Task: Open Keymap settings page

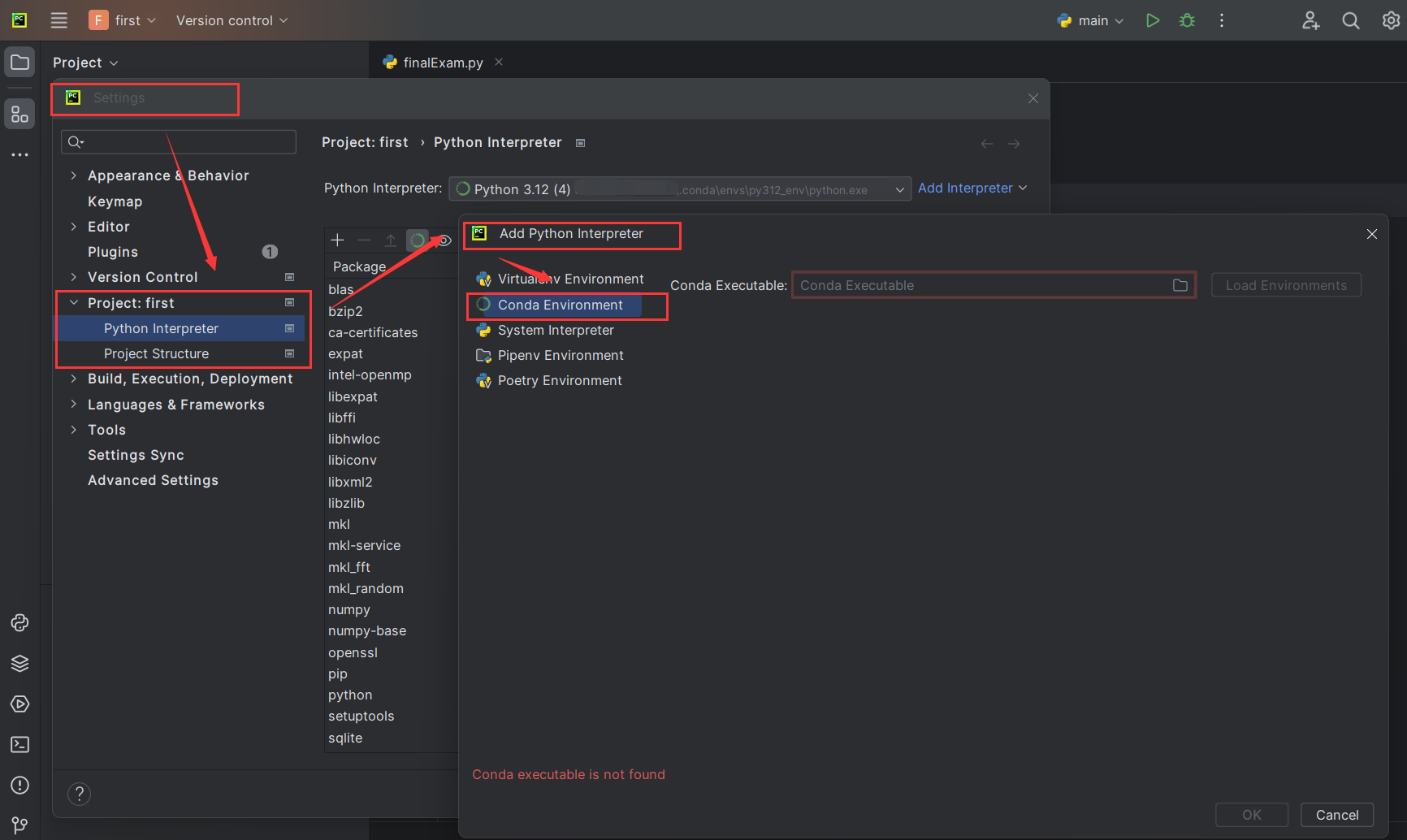Action: 115,201
